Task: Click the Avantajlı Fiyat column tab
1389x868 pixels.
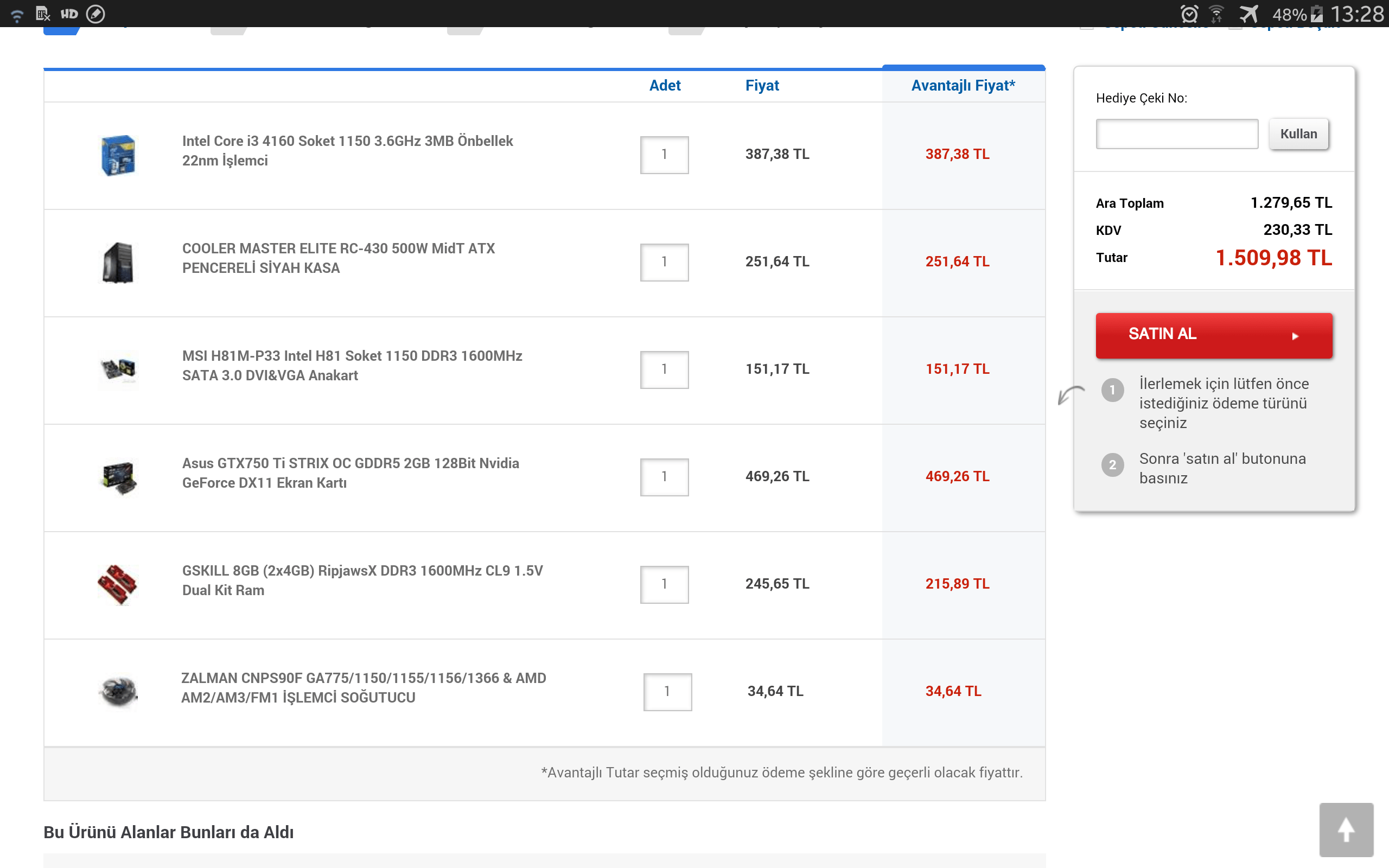Action: click(x=963, y=86)
